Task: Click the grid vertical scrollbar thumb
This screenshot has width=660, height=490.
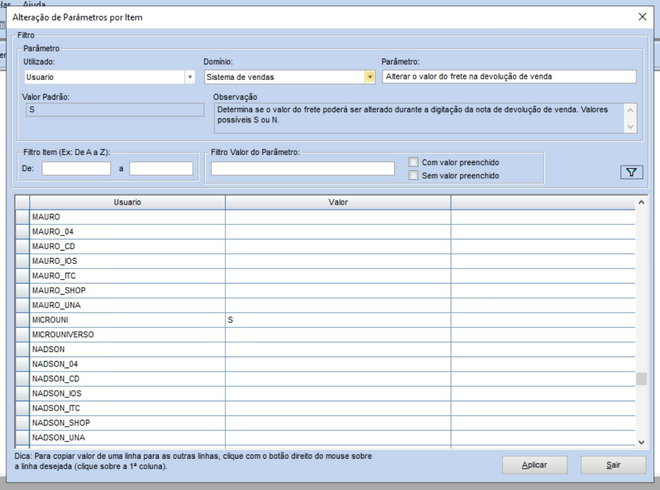Action: click(641, 378)
